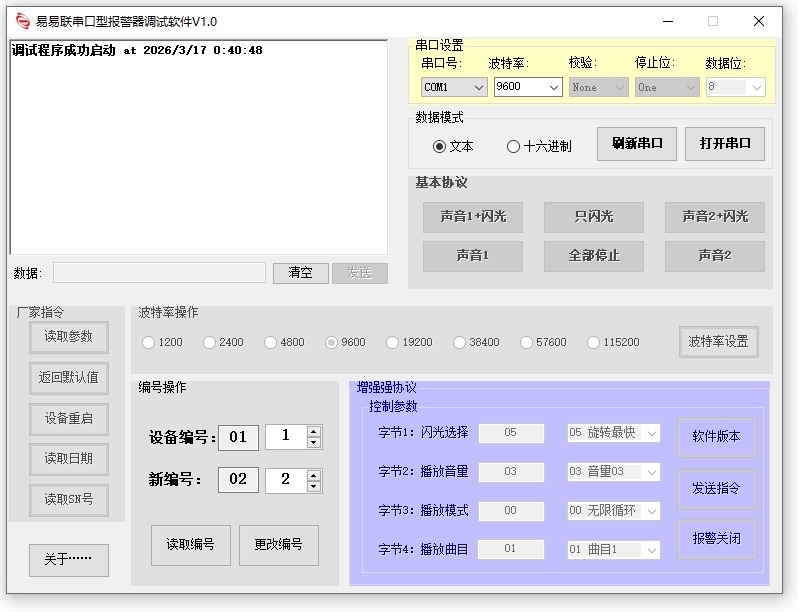Click the app logo icon in title bar
The height and width of the screenshot is (612, 798).
tap(22, 21)
